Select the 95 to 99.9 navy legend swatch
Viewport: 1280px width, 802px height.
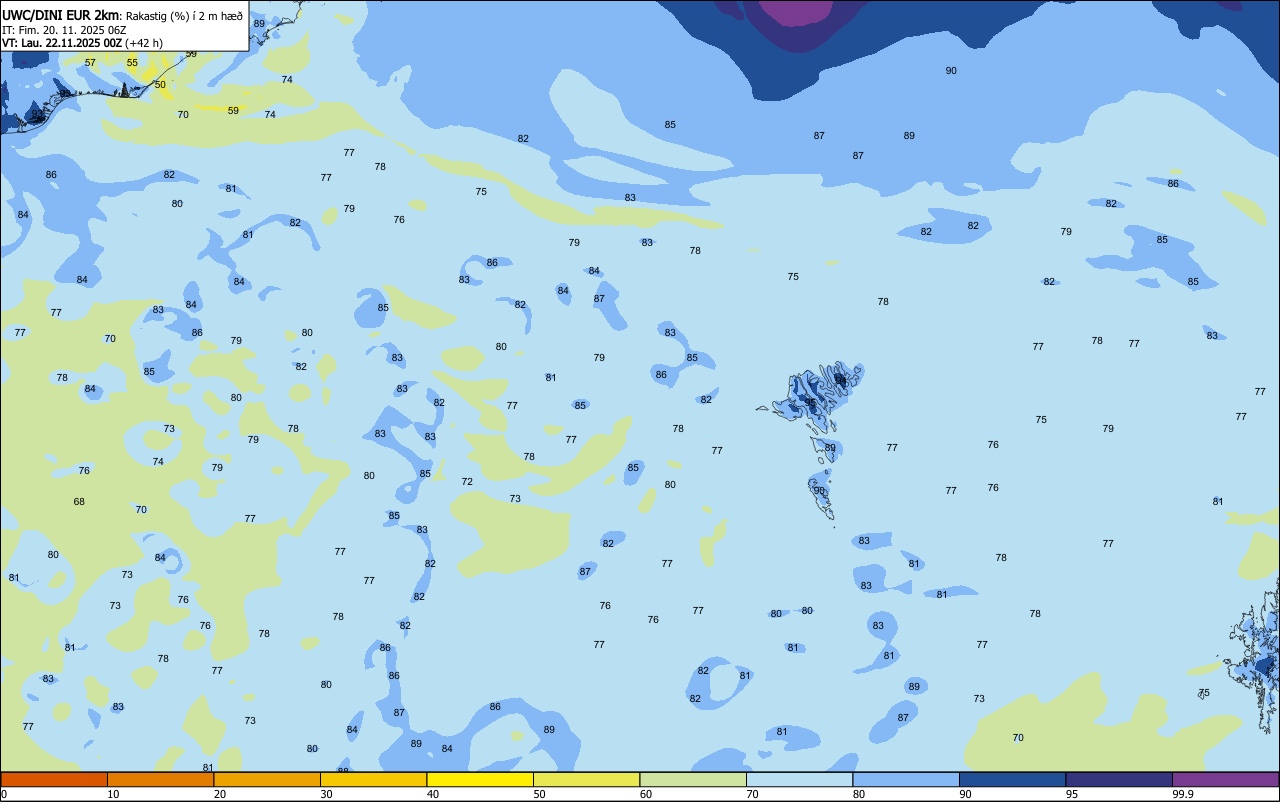coord(1119,779)
